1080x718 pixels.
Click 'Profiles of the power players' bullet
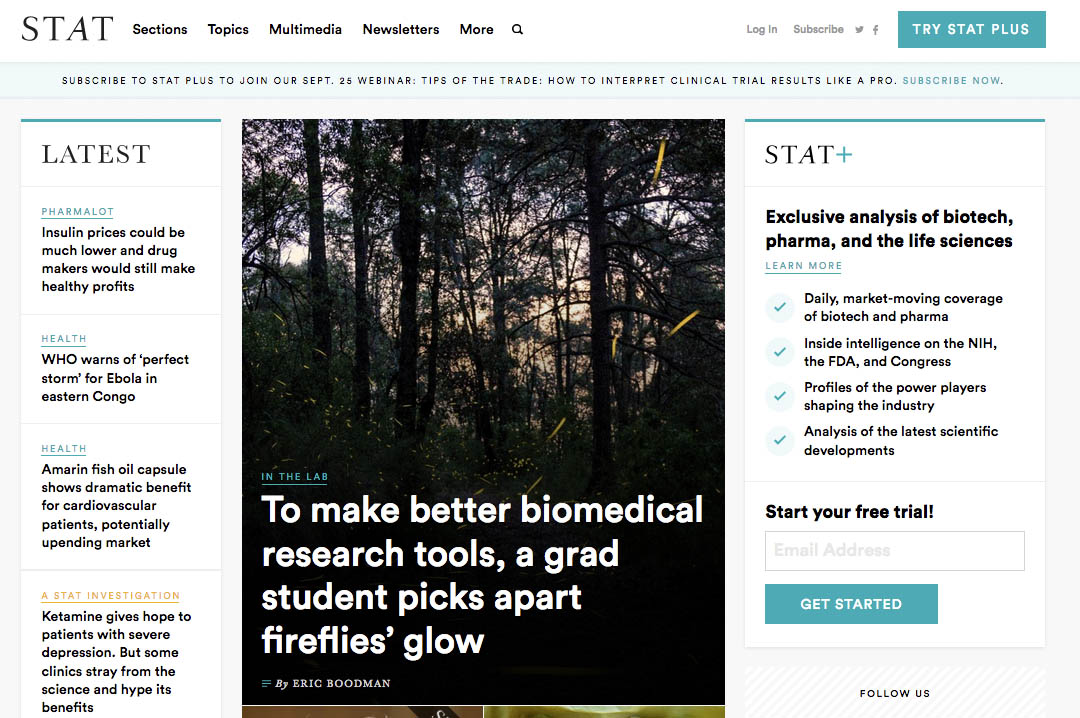click(x=895, y=396)
